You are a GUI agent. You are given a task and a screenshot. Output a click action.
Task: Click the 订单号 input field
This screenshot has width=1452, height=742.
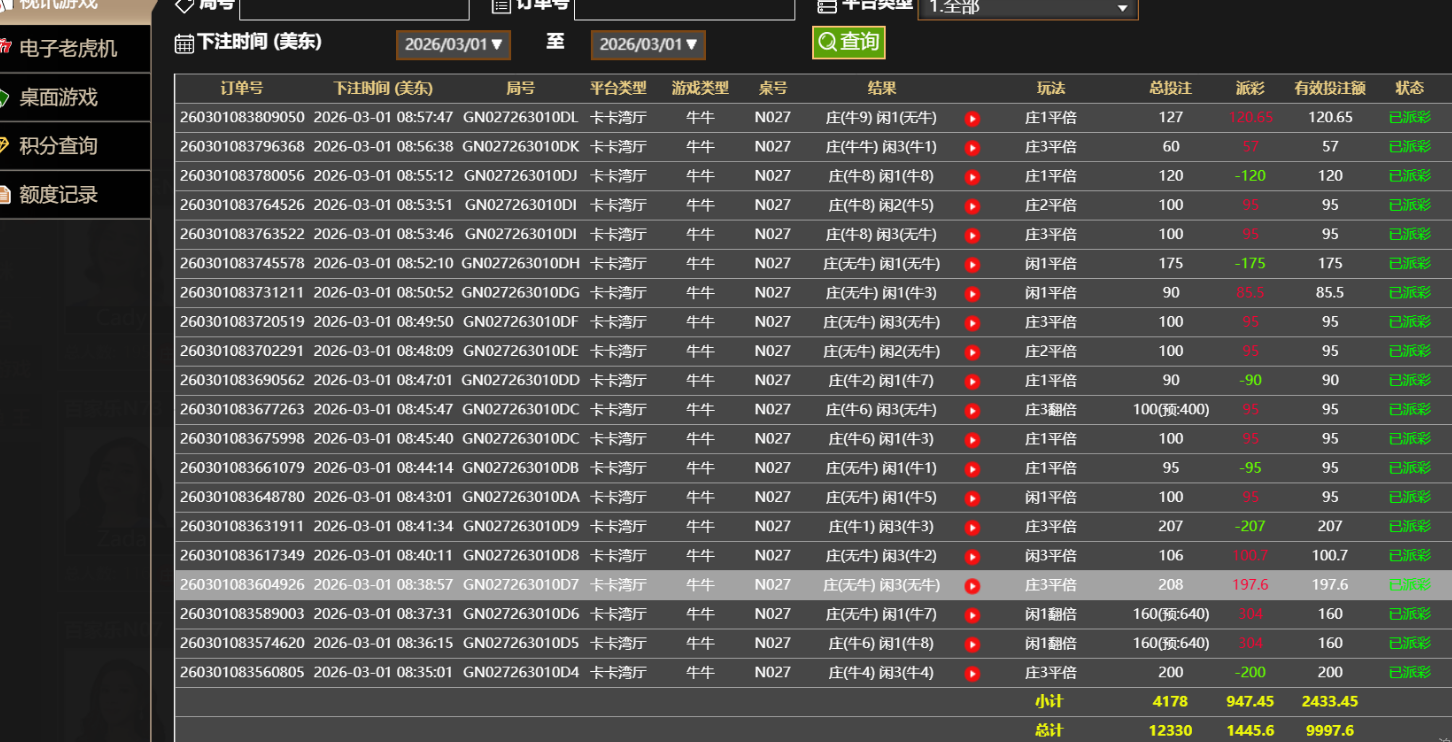pyautogui.click(x=678, y=8)
